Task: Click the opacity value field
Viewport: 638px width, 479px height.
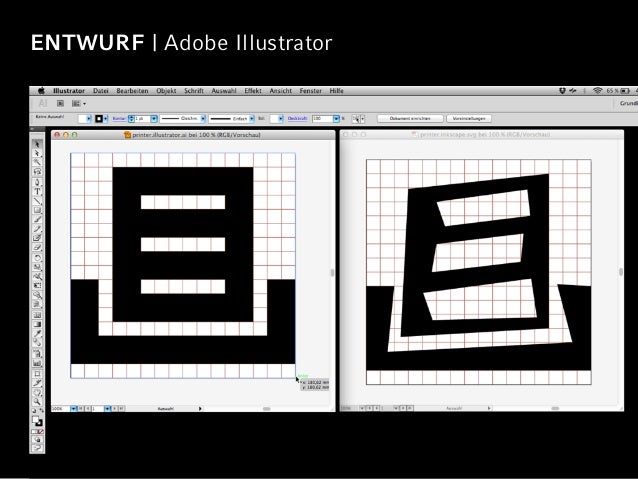Action: [x=323, y=118]
